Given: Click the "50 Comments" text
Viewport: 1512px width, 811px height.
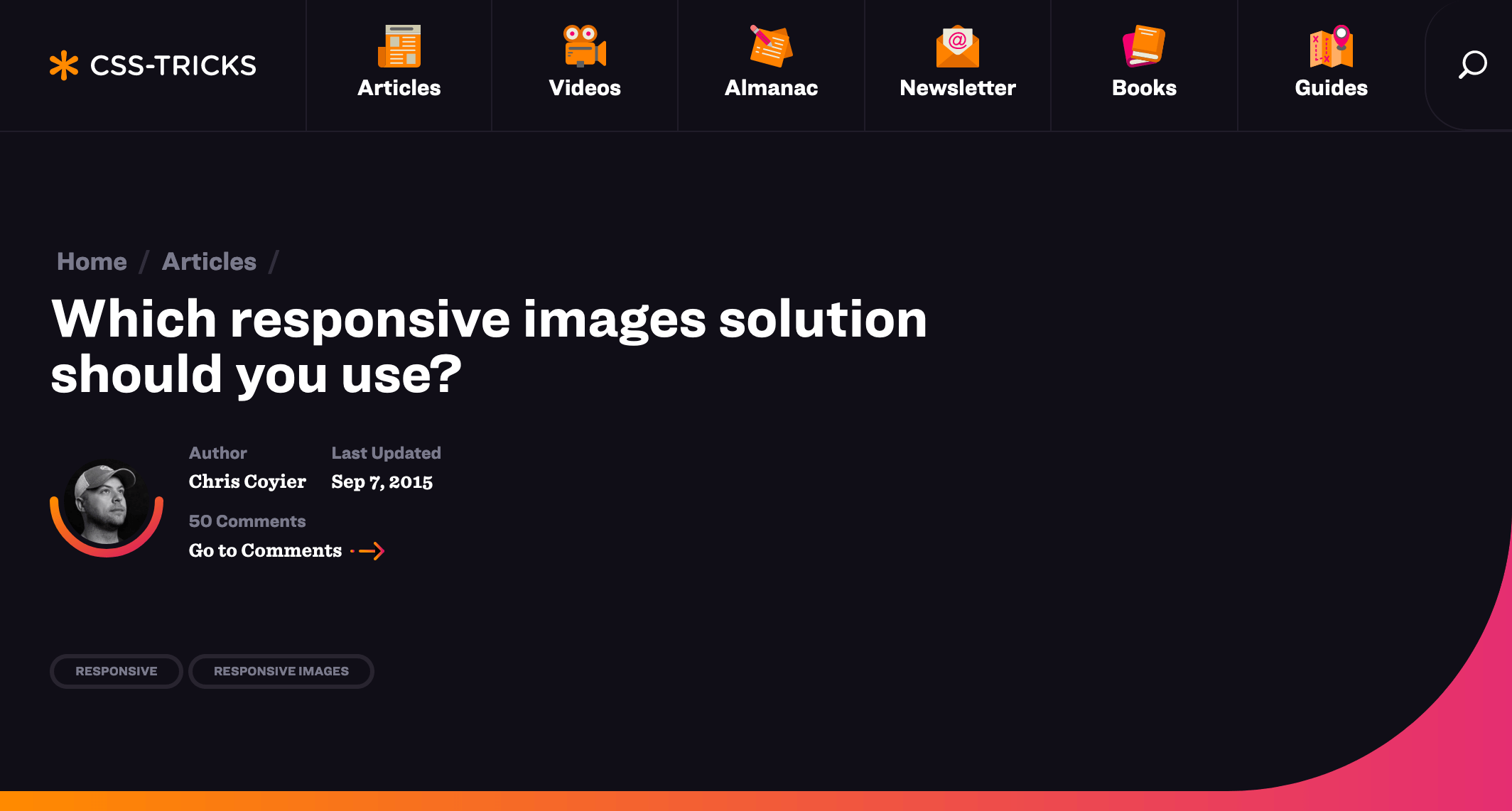Looking at the screenshot, I should pyautogui.click(x=247, y=521).
